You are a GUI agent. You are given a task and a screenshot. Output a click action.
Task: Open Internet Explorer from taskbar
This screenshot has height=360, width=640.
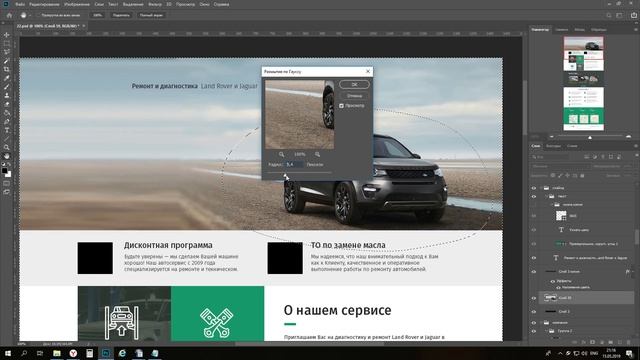click(122, 353)
